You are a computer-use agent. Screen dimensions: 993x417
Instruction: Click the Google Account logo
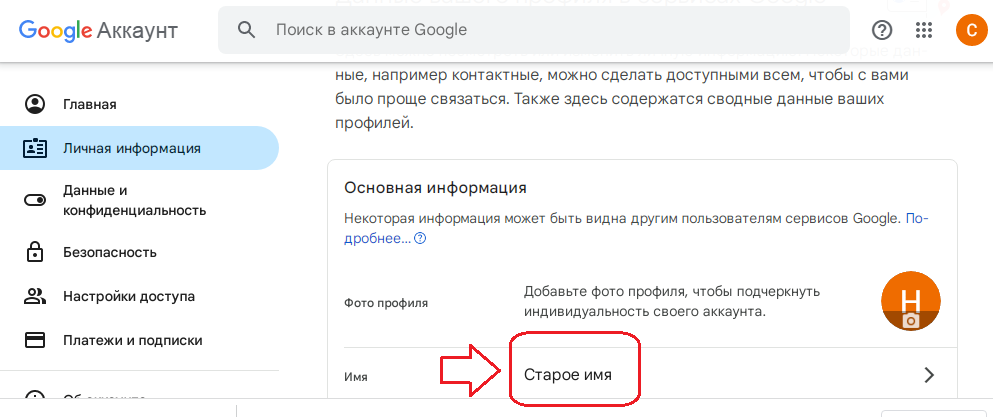click(x=98, y=30)
